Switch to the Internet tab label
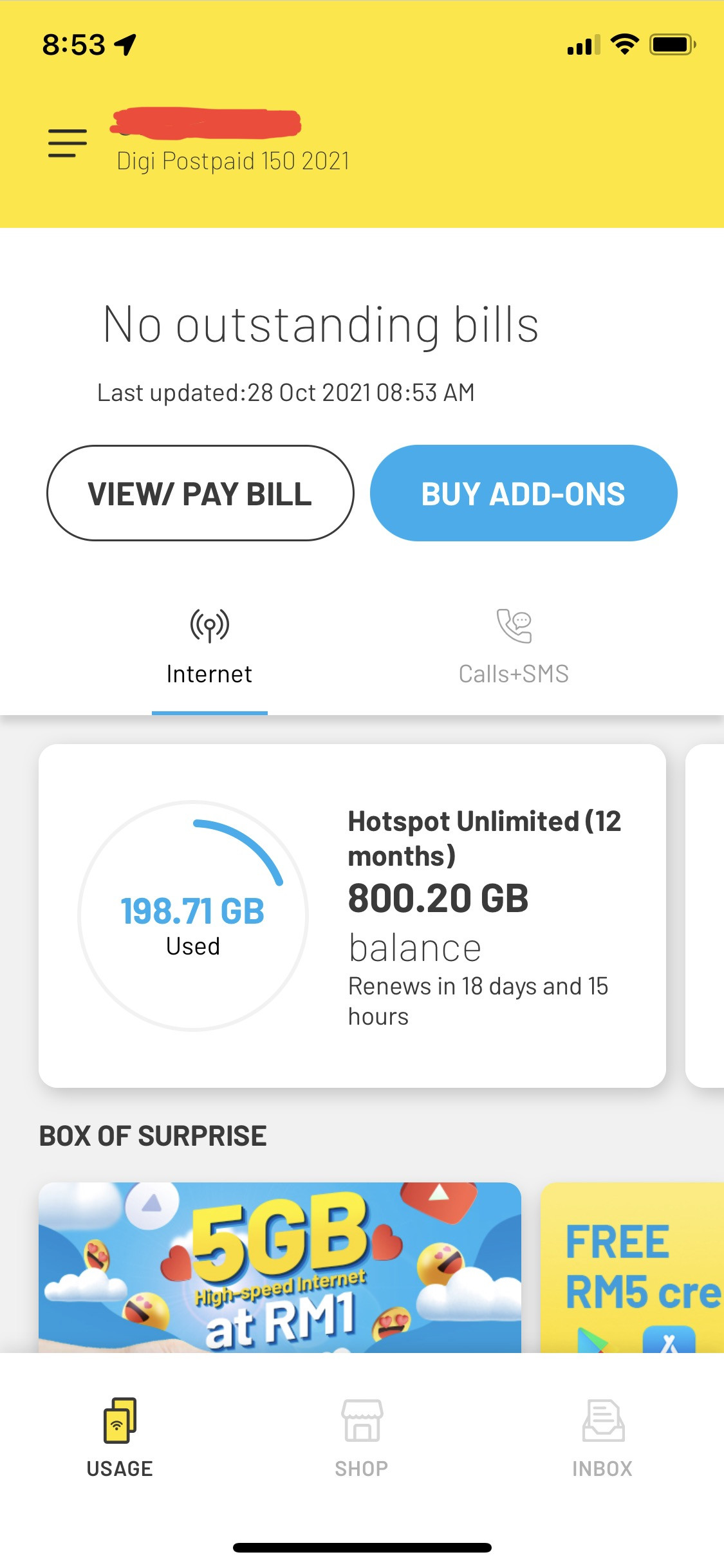Screen dimensions: 724x1568 point(209,674)
